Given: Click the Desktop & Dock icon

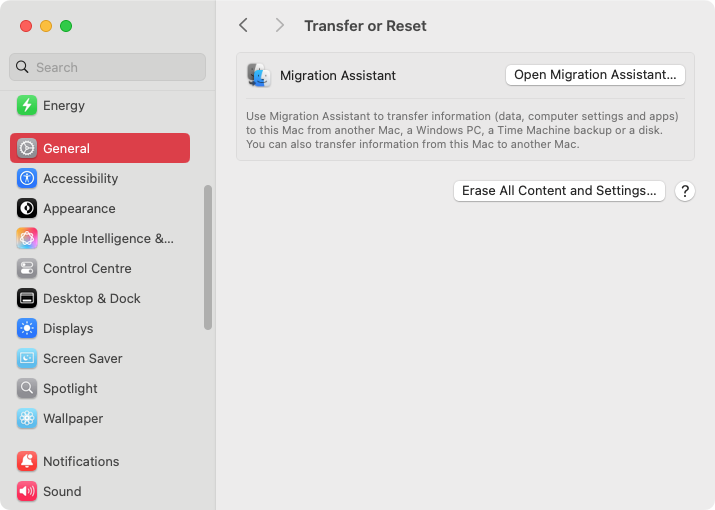Looking at the screenshot, I should (x=27, y=299).
